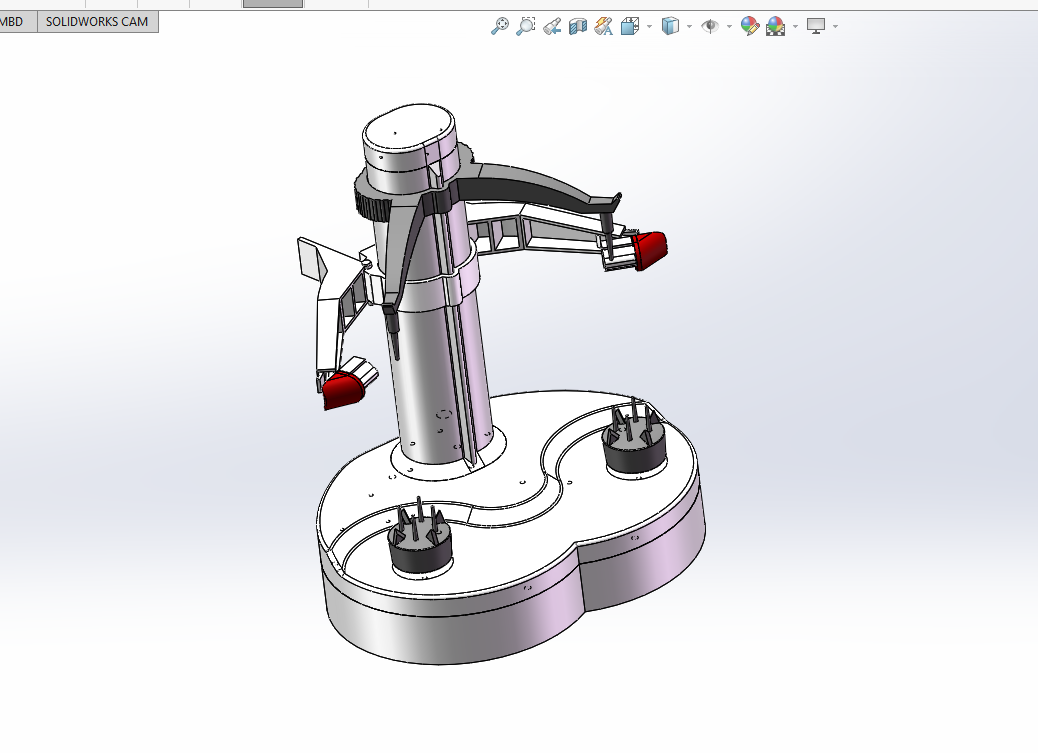Expand the Display Style dropdown arrow
Image resolution: width=1038 pixels, height=753 pixels.
click(x=689, y=26)
